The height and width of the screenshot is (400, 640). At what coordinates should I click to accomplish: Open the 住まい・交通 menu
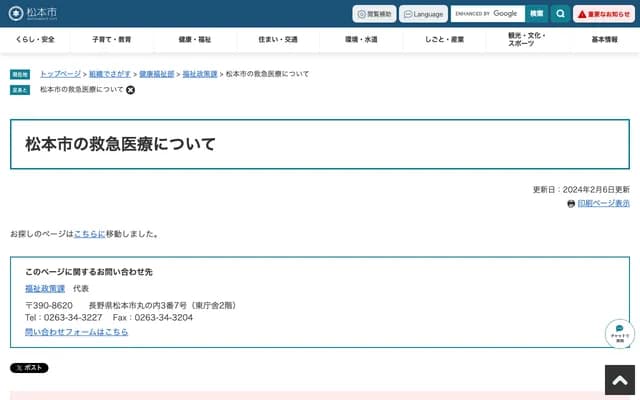[278, 40]
